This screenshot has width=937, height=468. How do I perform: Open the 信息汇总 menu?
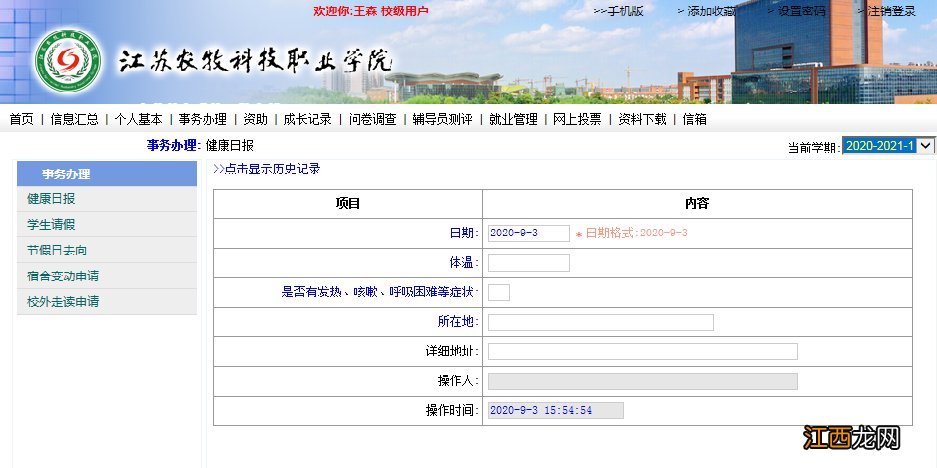coord(74,119)
